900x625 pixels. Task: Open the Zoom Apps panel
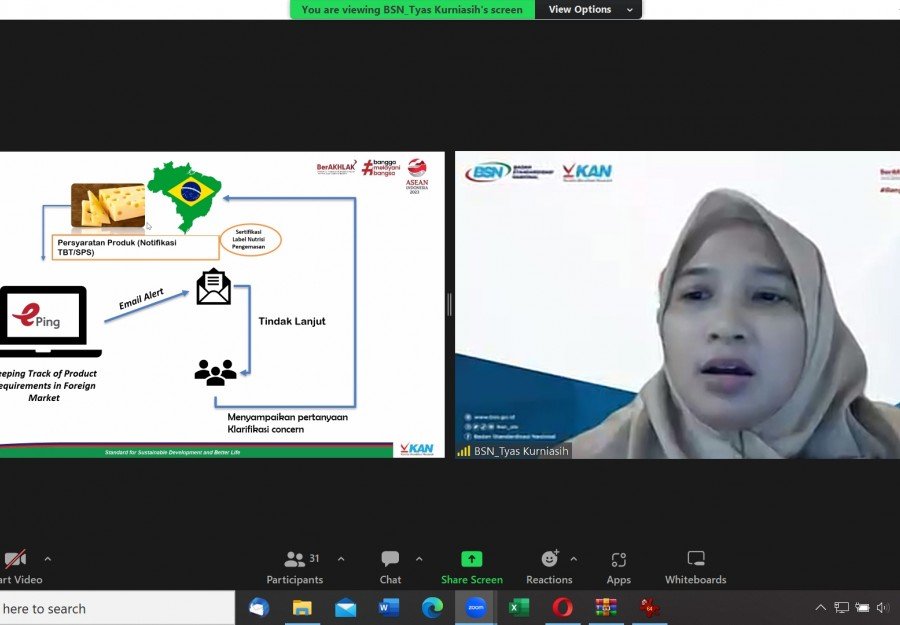[618, 567]
